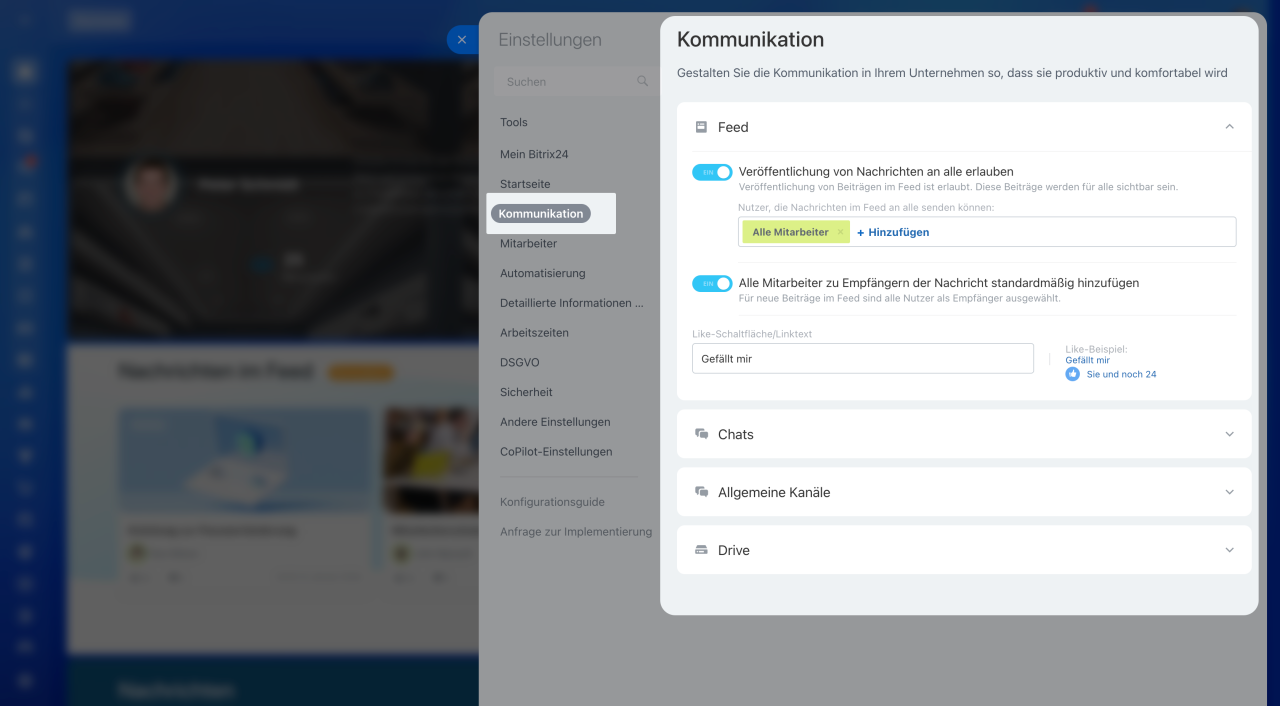This screenshot has width=1280, height=706.
Task: Open Mein Bitrix24 settings
Action: [534, 154]
